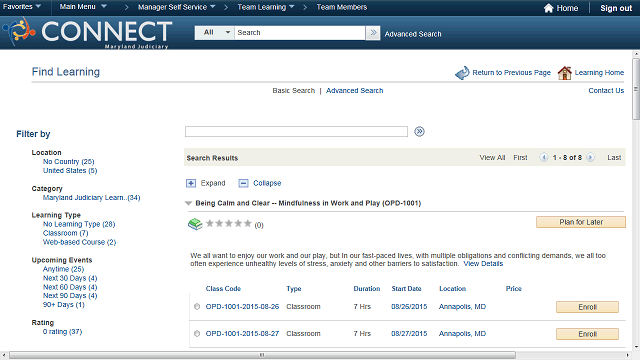Filter by No Country (25) location

(69, 162)
